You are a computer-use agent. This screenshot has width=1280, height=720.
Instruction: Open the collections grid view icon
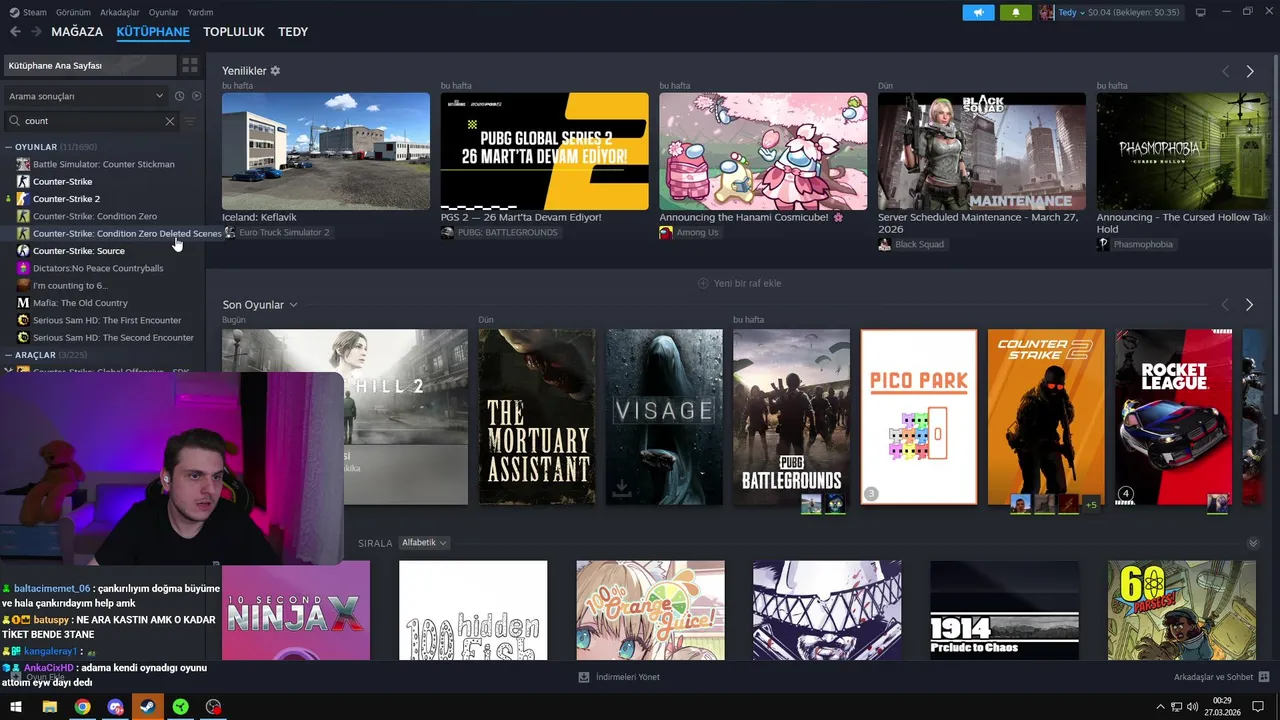[x=189, y=65]
